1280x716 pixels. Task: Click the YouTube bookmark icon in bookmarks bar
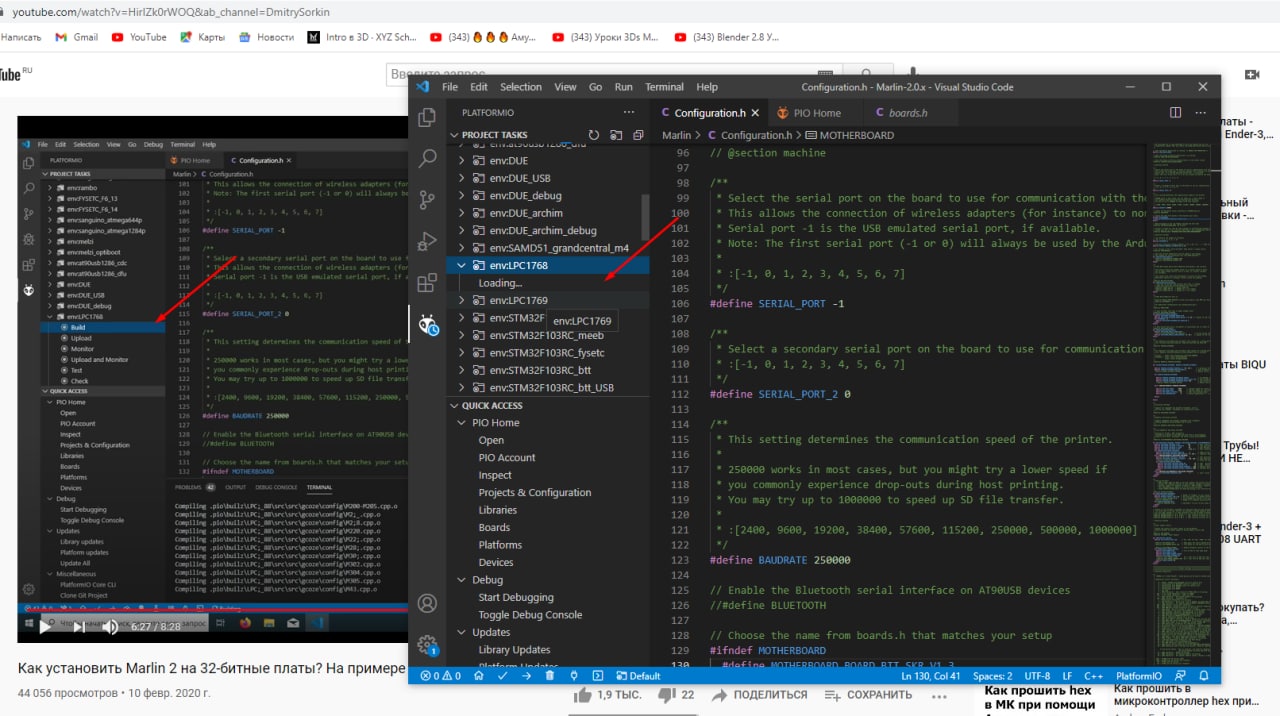tap(118, 37)
